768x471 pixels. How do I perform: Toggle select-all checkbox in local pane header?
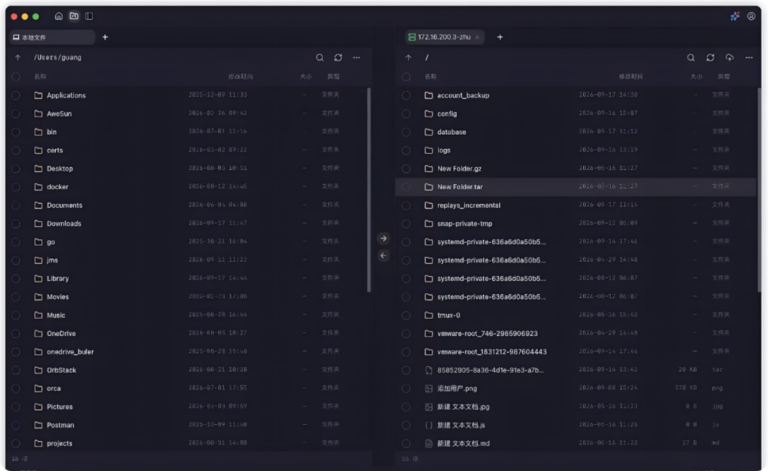click(16, 77)
